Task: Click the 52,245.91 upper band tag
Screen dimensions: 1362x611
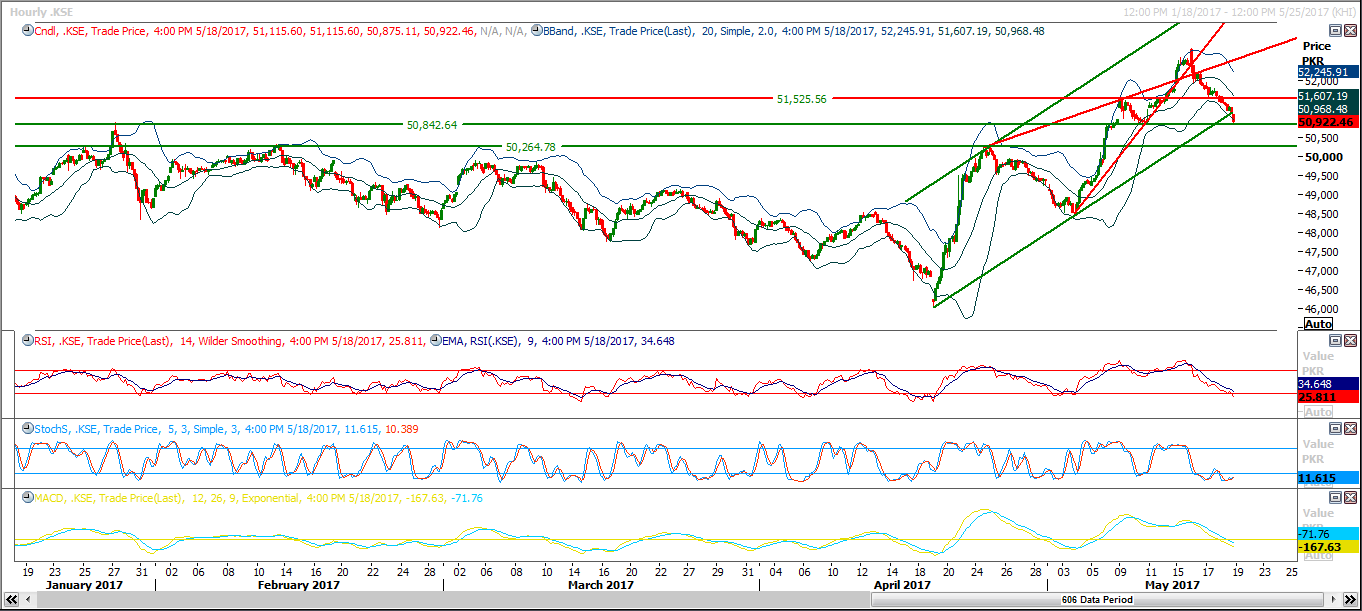Action: [1328, 72]
